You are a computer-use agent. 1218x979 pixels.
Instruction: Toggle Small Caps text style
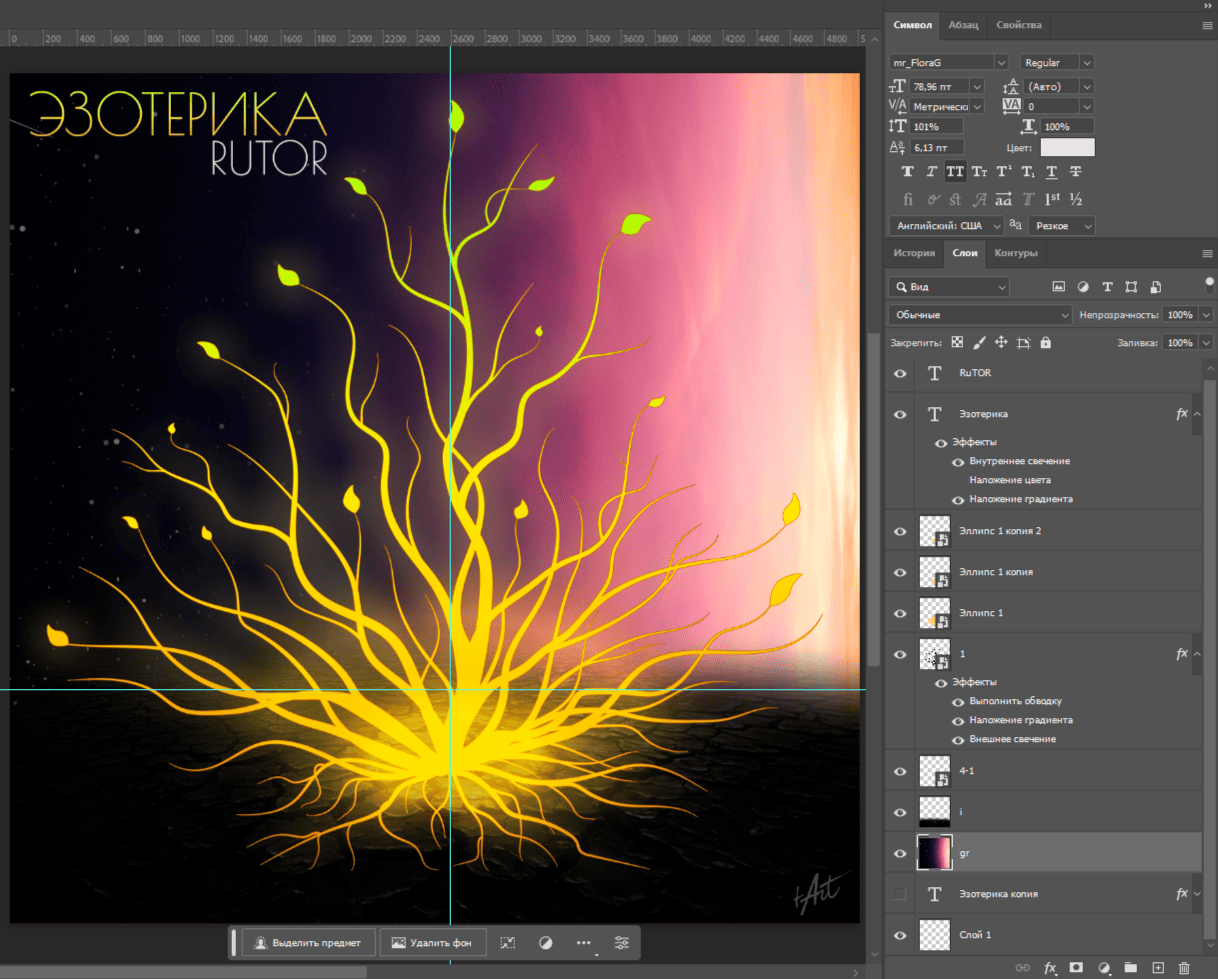(980, 172)
